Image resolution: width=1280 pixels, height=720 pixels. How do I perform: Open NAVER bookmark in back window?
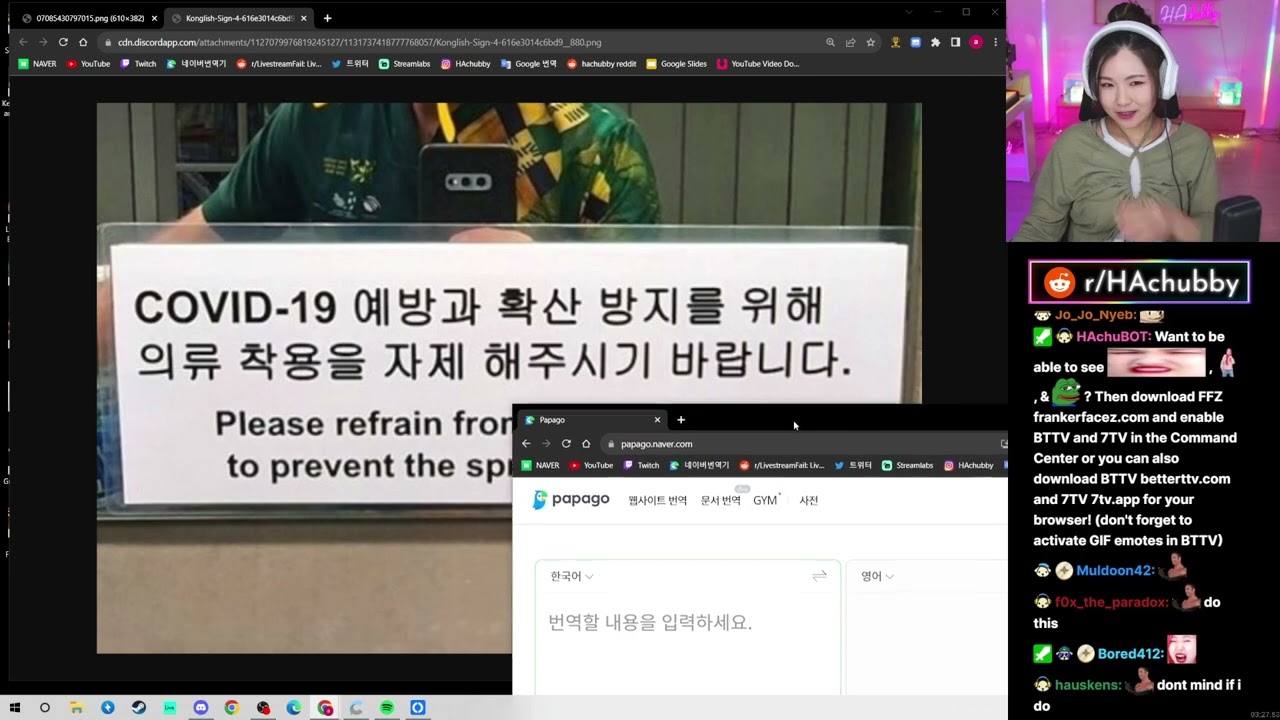tap(38, 64)
